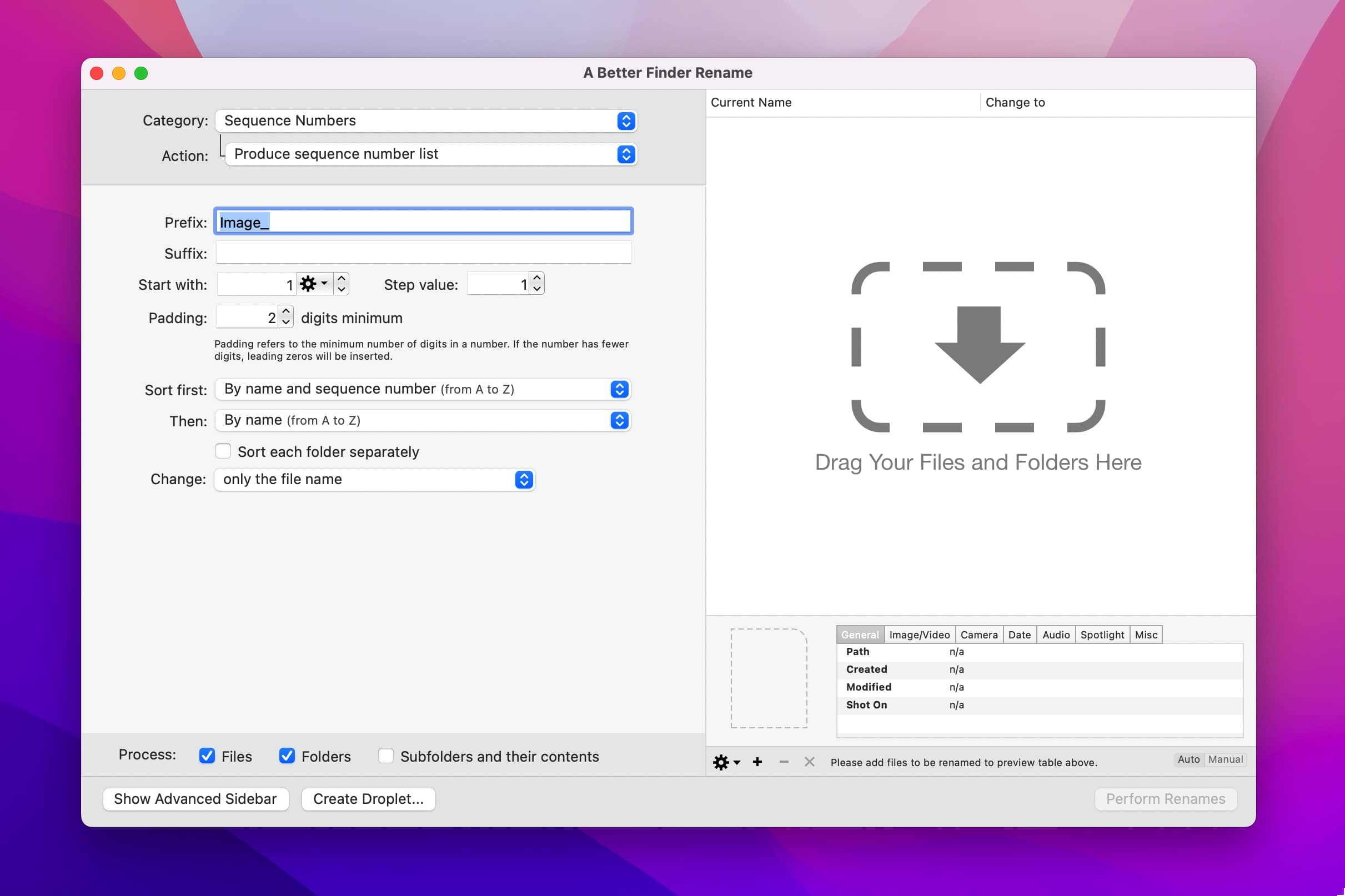Click the Path row in metadata
The width and height of the screenshot is (1345, 896).
[1039, 652]
